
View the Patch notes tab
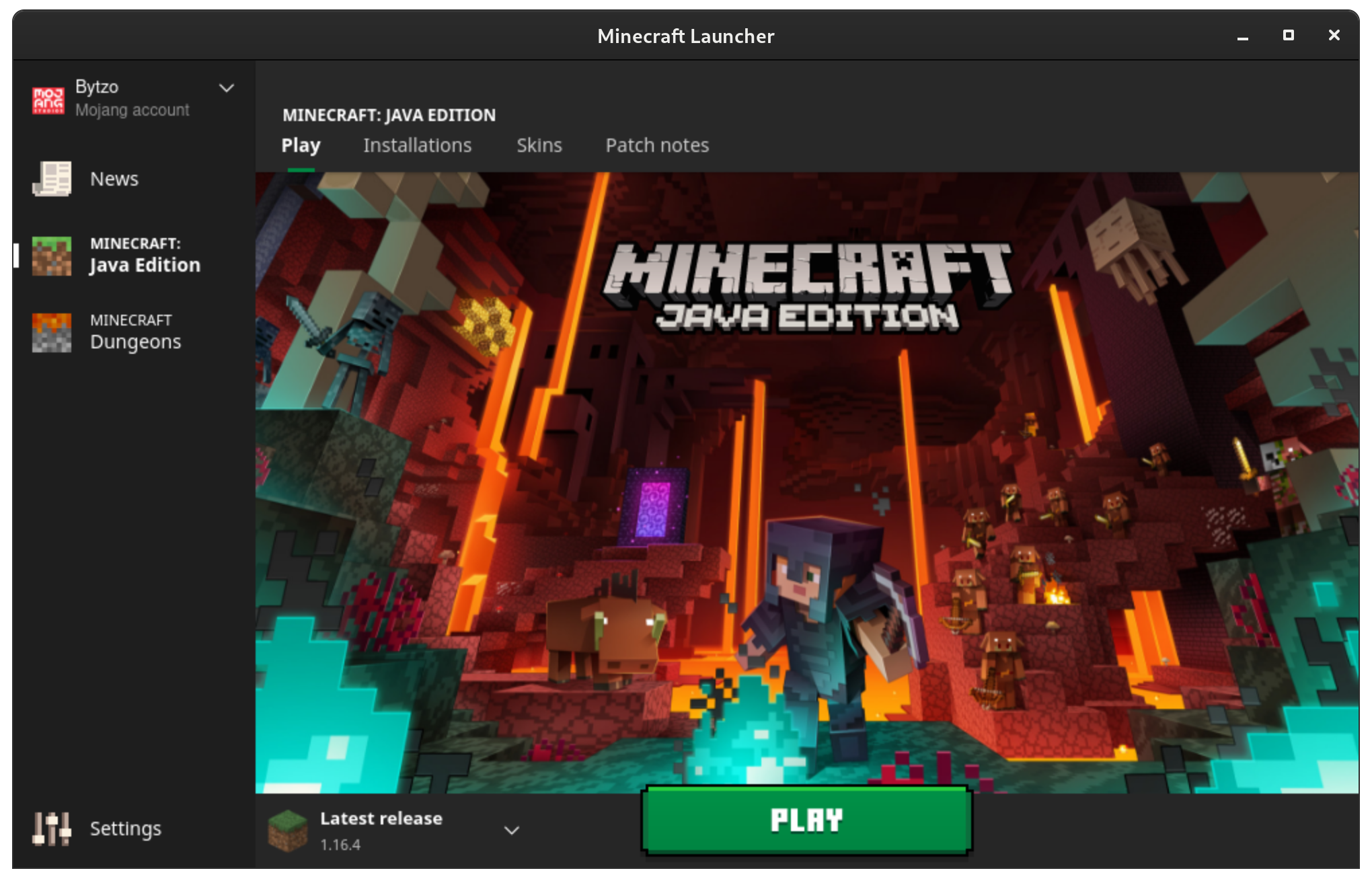[657, 145]
